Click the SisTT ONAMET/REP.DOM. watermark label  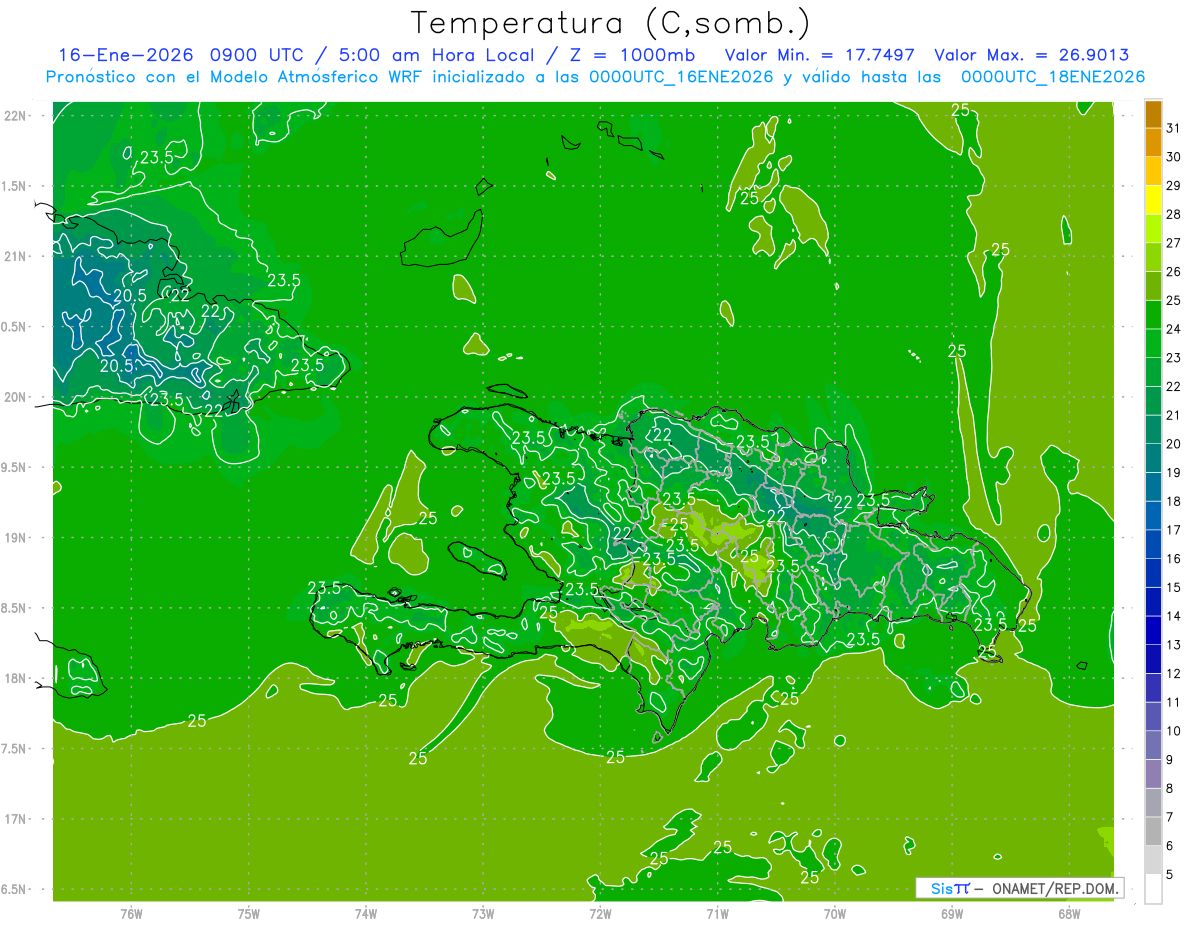1019,888
